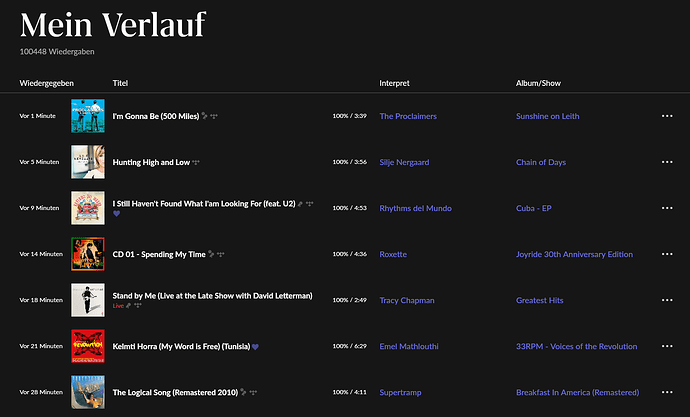The height and width of the screenshot is (417, 690).
Task: Click 100% / 6:29 playback duration
Action: 349,346
